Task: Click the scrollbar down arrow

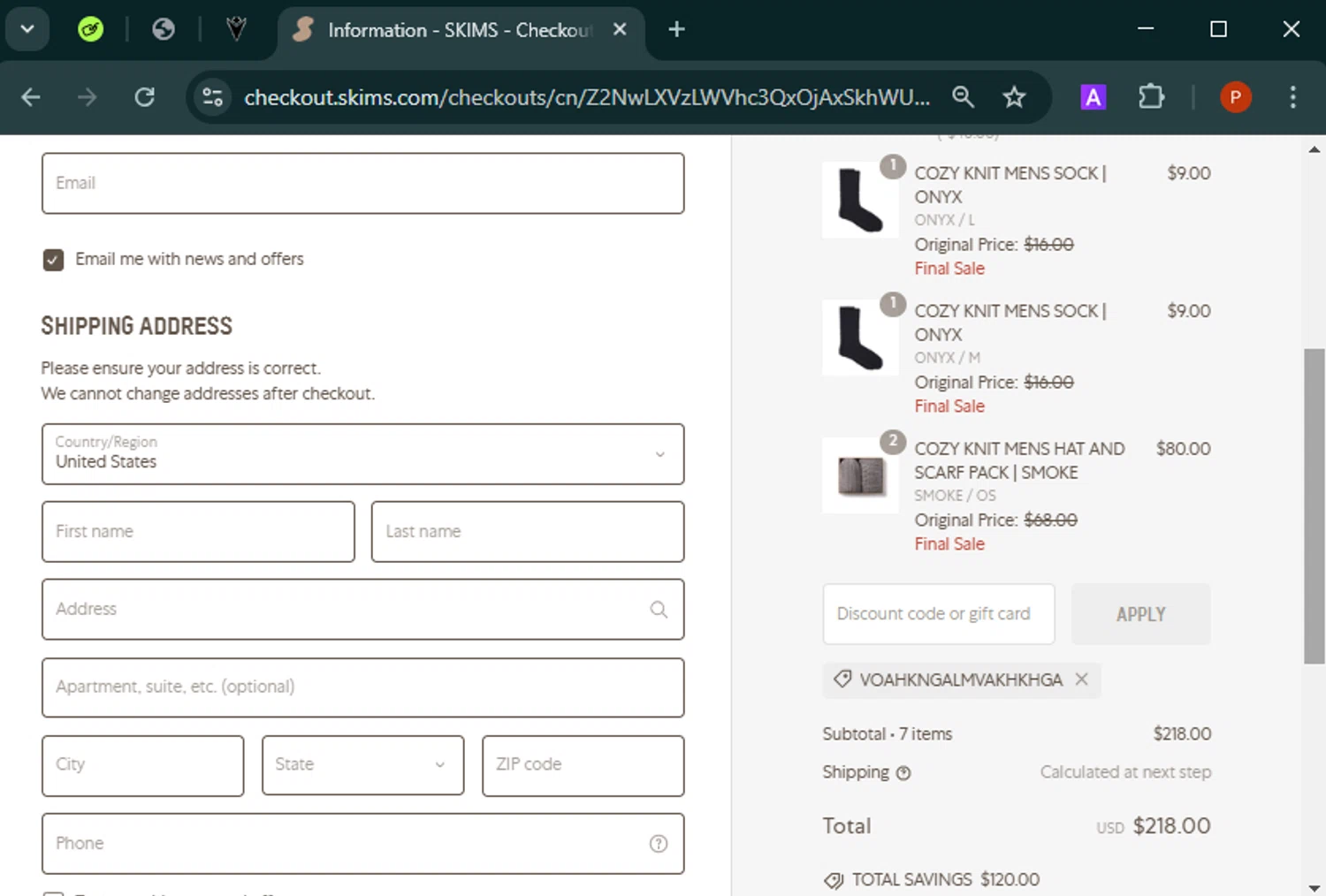Action: pos(1315,887)
